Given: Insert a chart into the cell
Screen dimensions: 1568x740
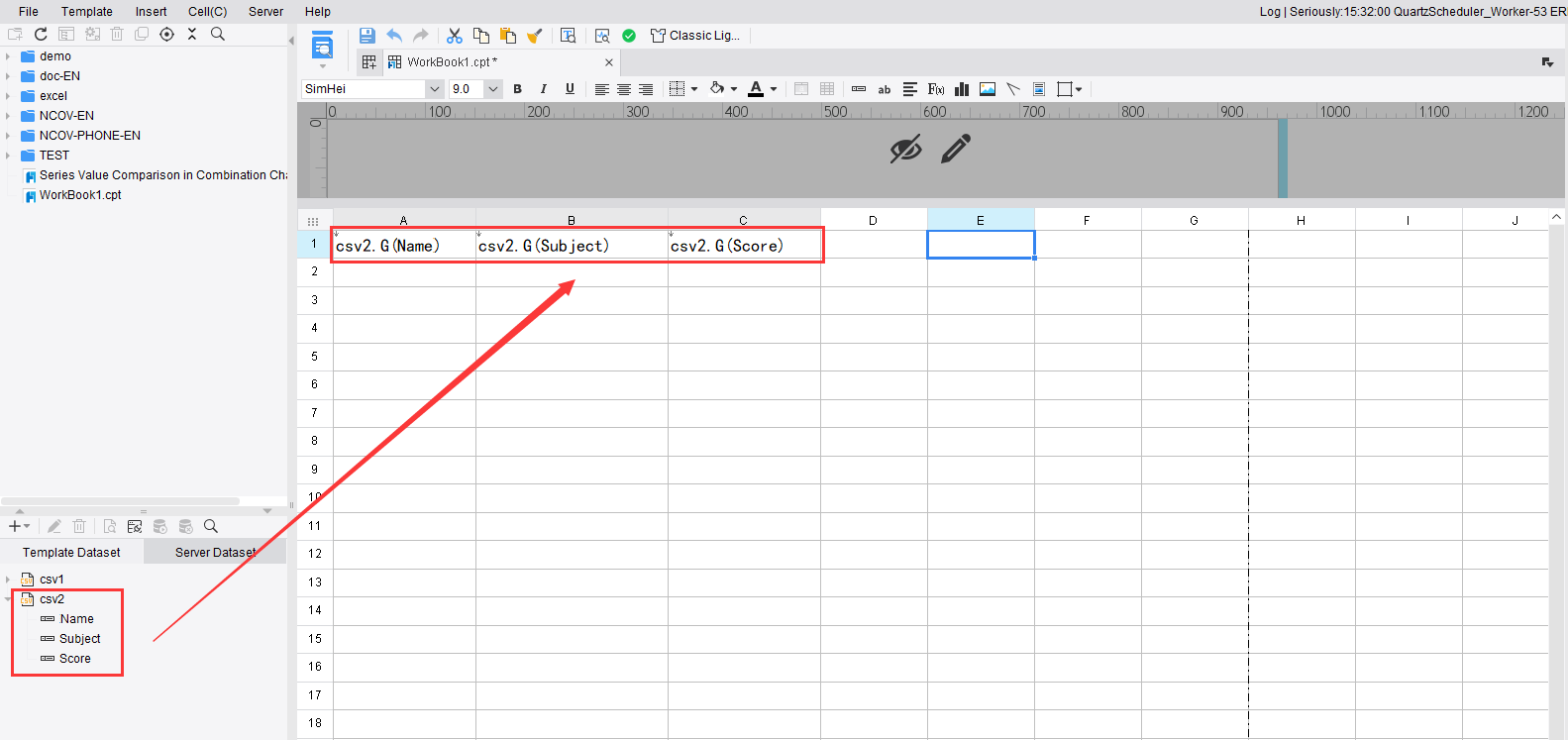Looking at the screenshot, I should point(962,89).
